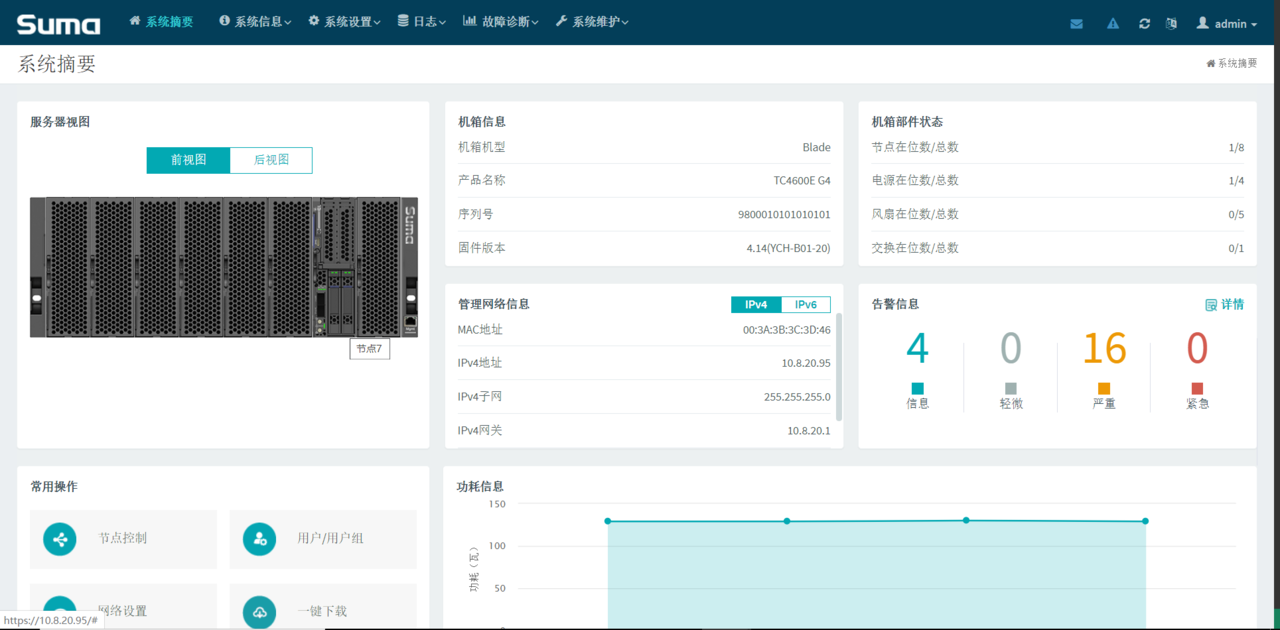Click the language switch icon
Viewport: 1280px width, 630px height.
(x=1171, y=24)
